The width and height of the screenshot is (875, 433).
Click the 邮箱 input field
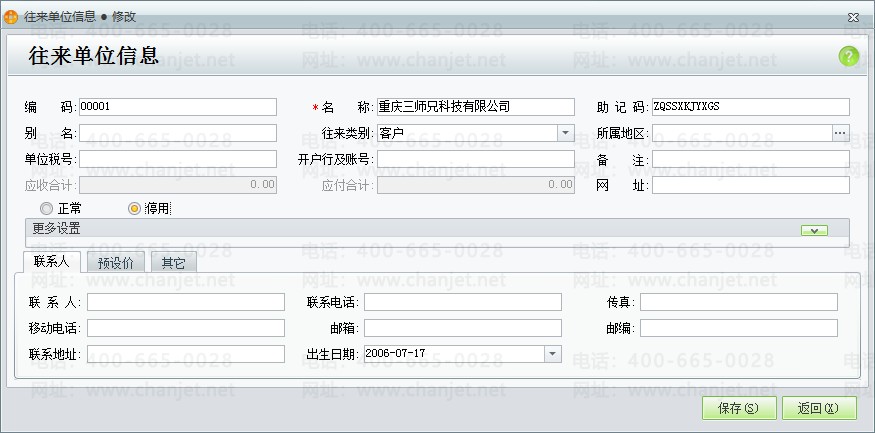pos(463,328)
